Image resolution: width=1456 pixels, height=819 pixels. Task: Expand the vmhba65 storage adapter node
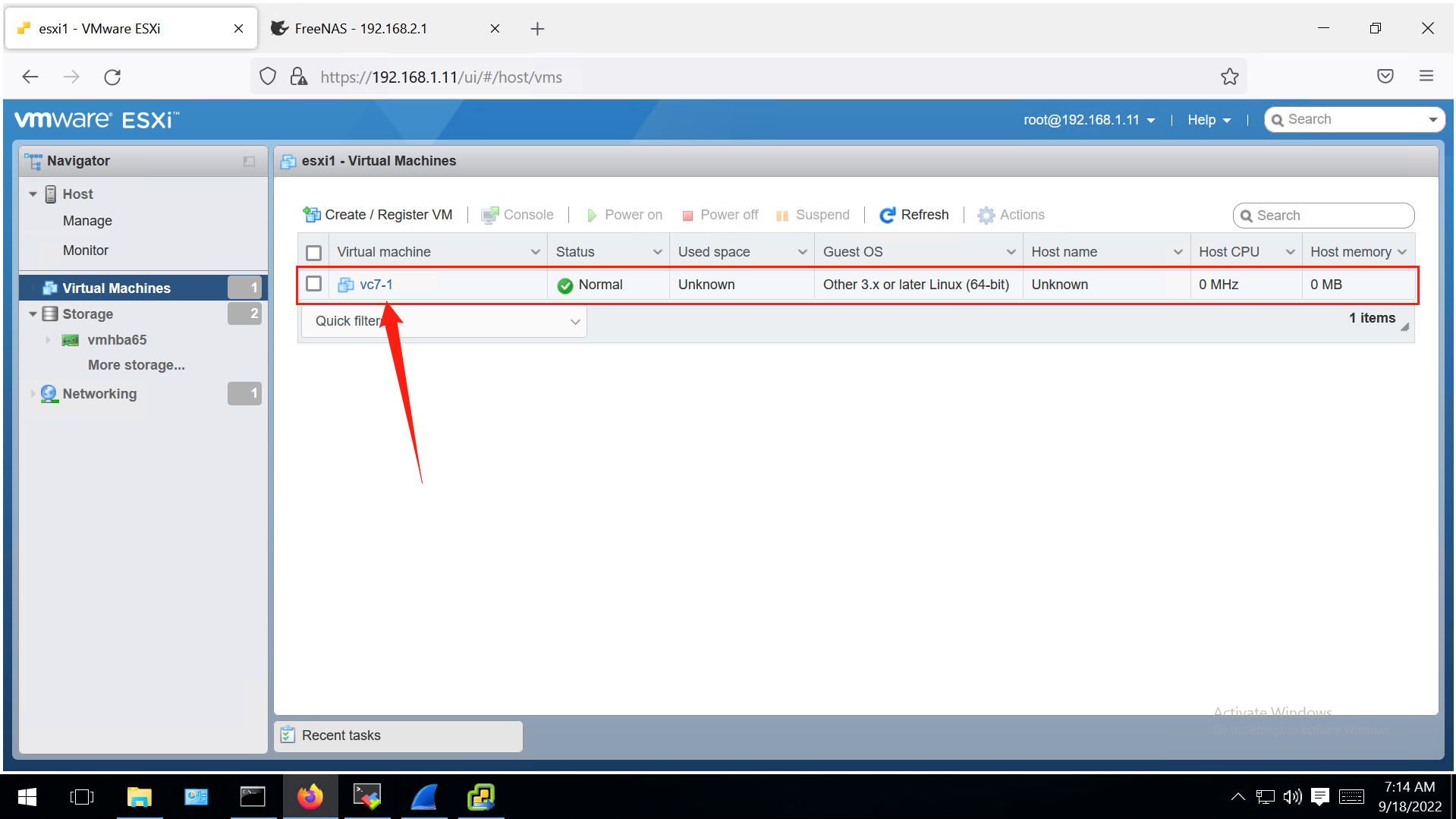48,340
